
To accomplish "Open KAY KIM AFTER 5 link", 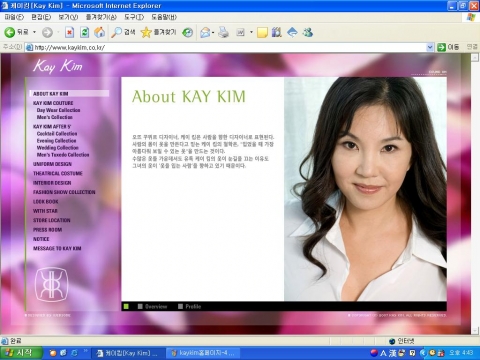I will pyautogui.click(x=52, y=126).
